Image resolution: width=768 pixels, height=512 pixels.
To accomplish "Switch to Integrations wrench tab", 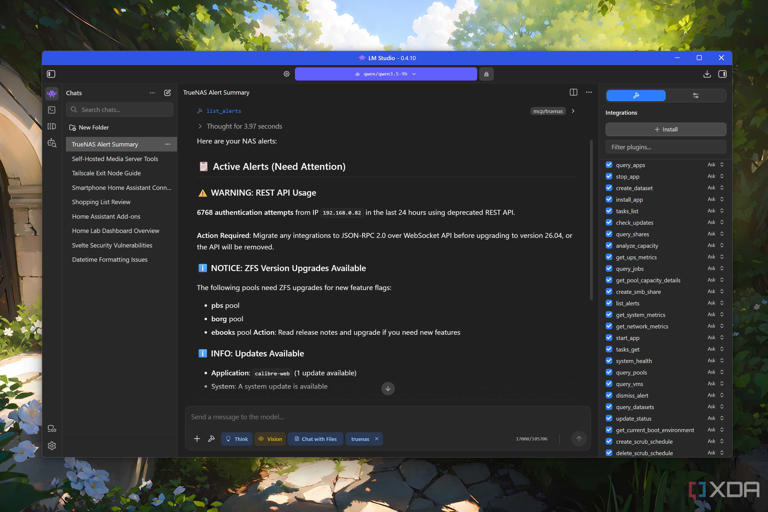I will pyautogui.click(x=636, y=96).
